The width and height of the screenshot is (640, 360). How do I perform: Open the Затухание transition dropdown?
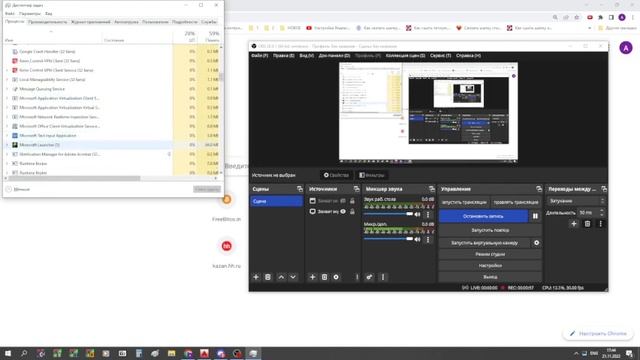click(576, 201)
